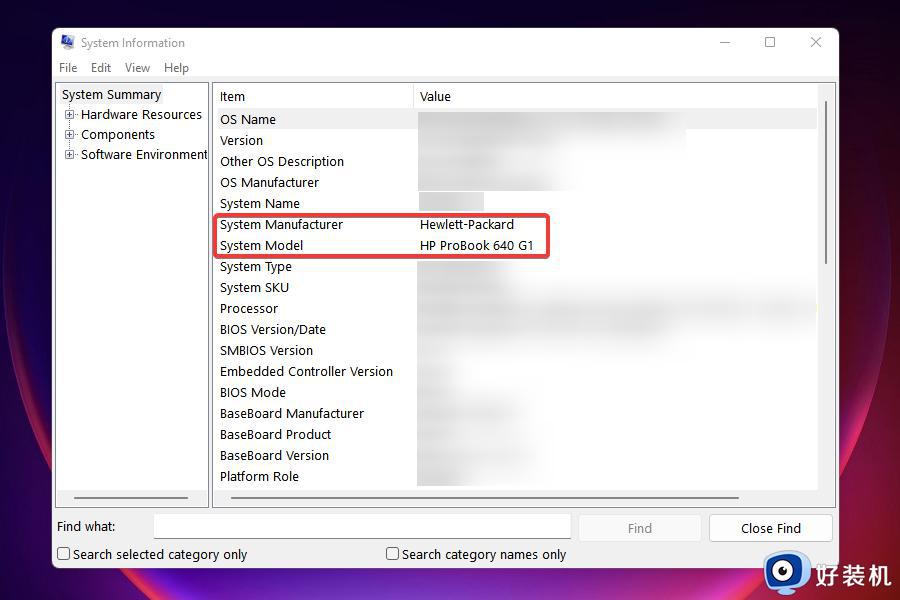The width and height of the screenshot is (900, 600).
Task: Open the Help menu
Action: [176, 68]
